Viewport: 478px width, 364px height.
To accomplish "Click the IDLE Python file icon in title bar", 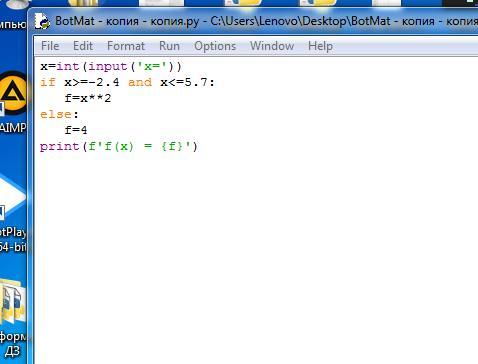I will pos(42,21).
